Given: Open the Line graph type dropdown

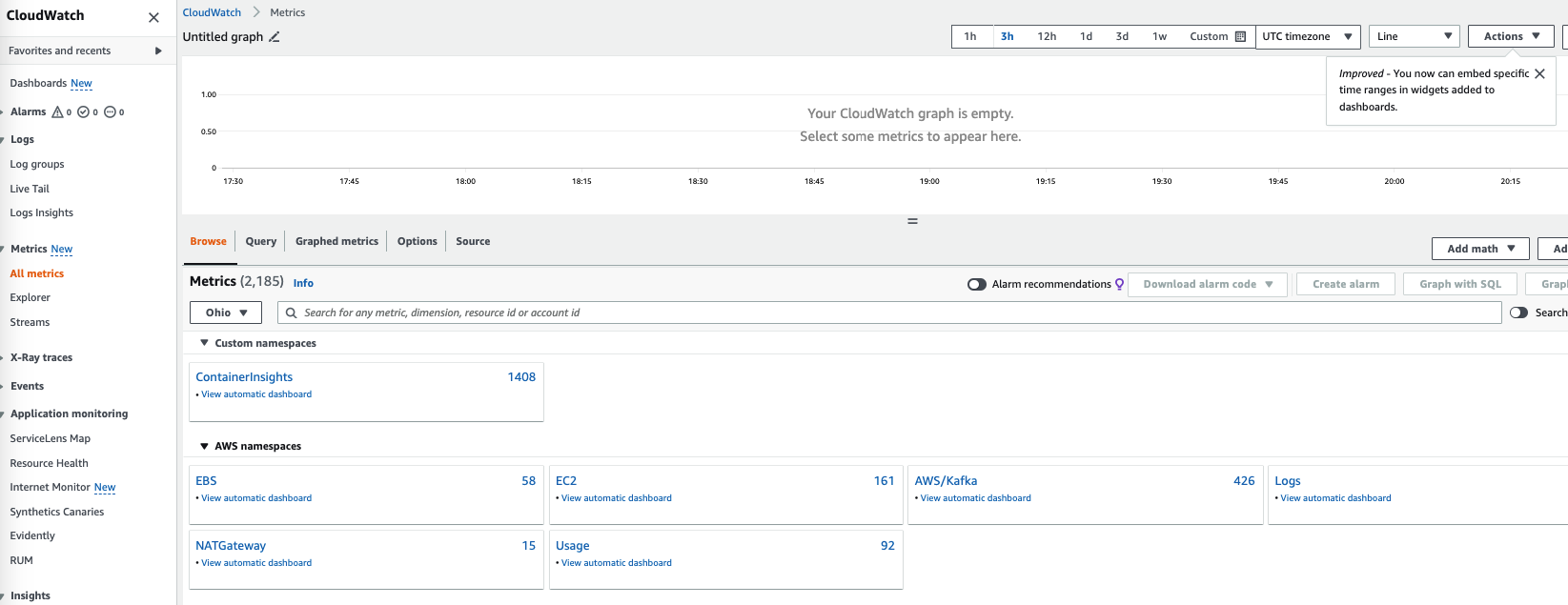Looking at the screenshot, I should pyautogui.click(x=1415, y=36).
